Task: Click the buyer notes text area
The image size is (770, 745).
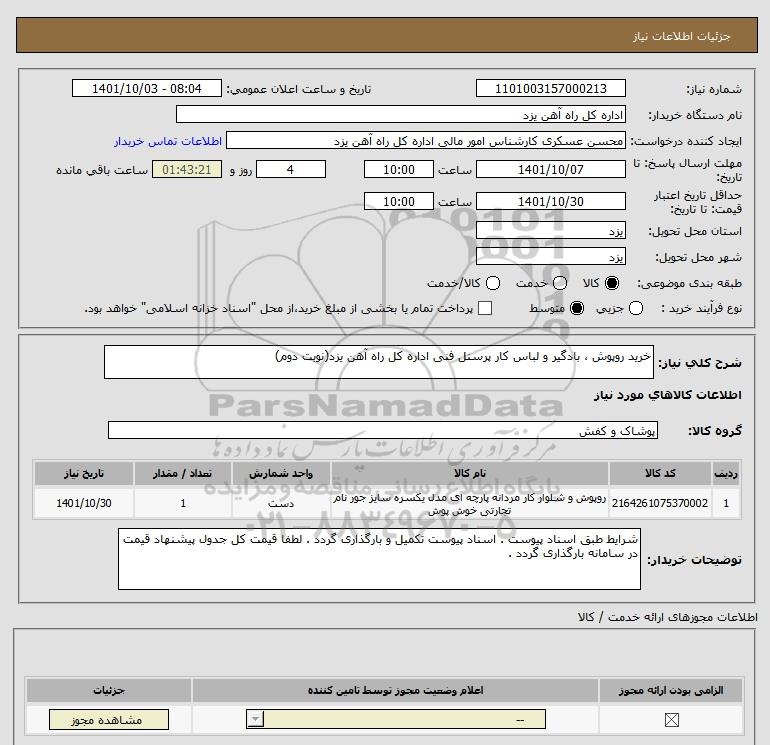Action: click(x=379, y=559)
